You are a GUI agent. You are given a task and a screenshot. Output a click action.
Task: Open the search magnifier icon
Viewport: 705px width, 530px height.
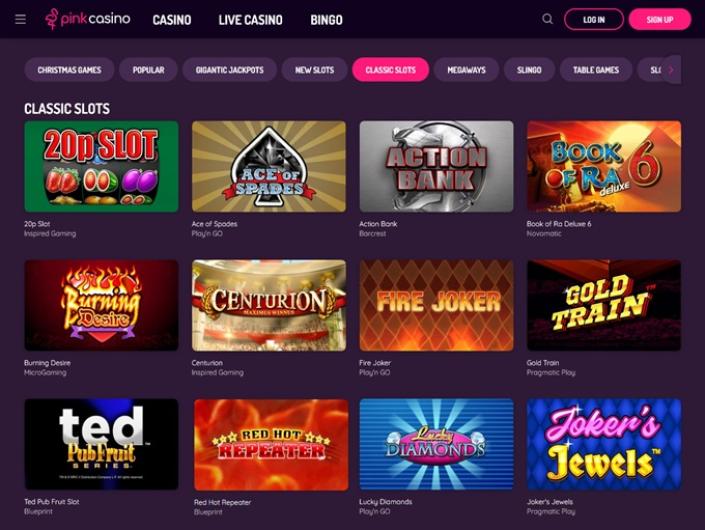click(x=547, y=19)
